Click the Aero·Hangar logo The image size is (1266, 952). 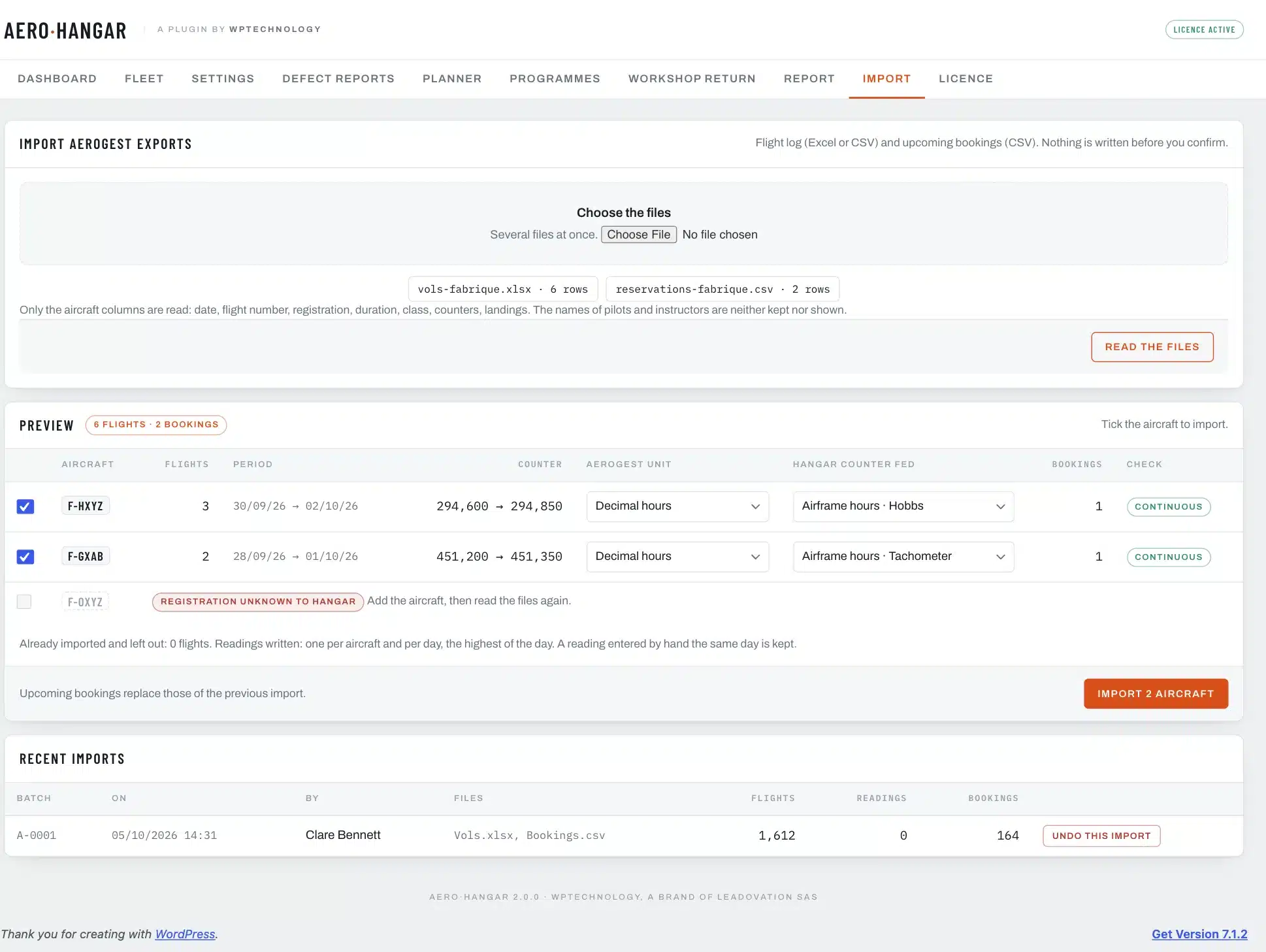[65, 30]
